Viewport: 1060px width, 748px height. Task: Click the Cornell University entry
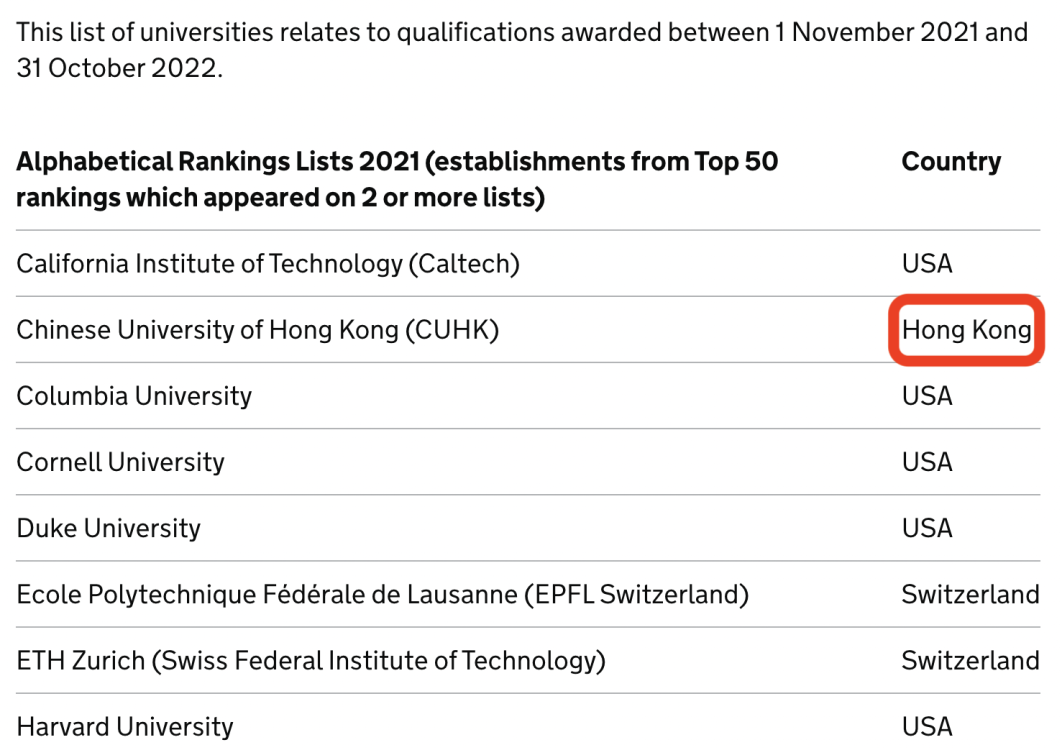[120, 462]
